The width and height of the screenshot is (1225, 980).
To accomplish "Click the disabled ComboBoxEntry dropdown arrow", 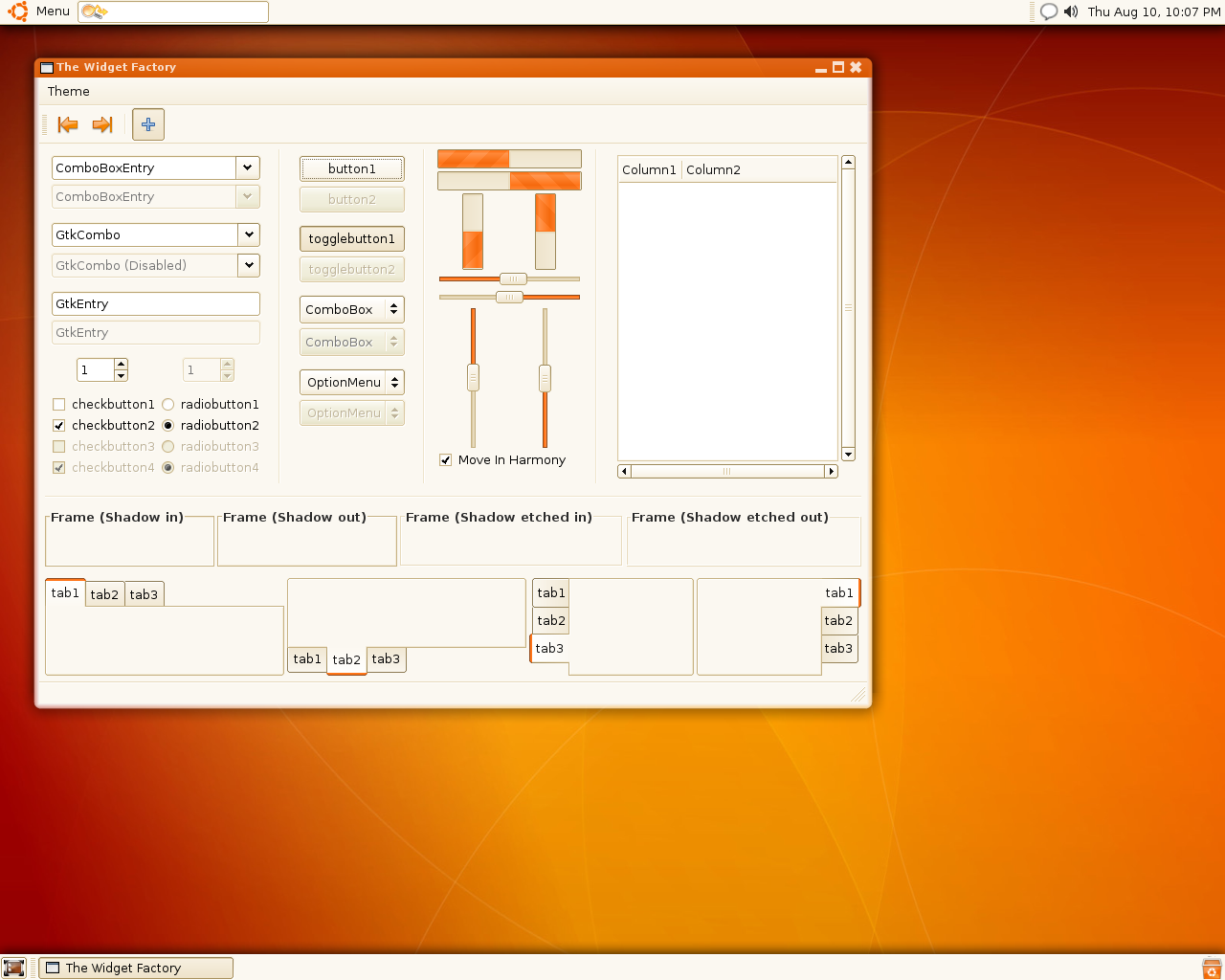I will point(248,196).
